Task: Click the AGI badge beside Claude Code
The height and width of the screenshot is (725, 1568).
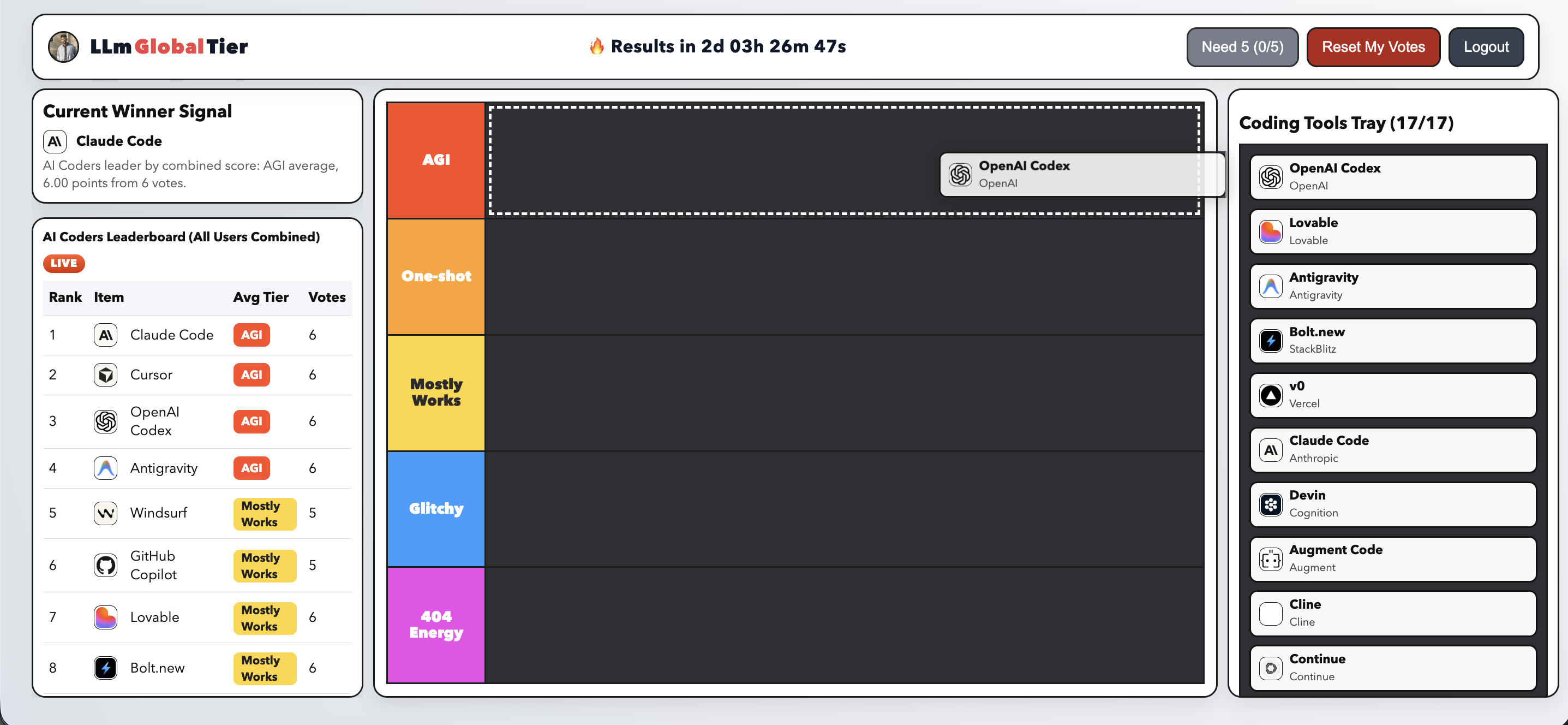Action: [252, 335]
